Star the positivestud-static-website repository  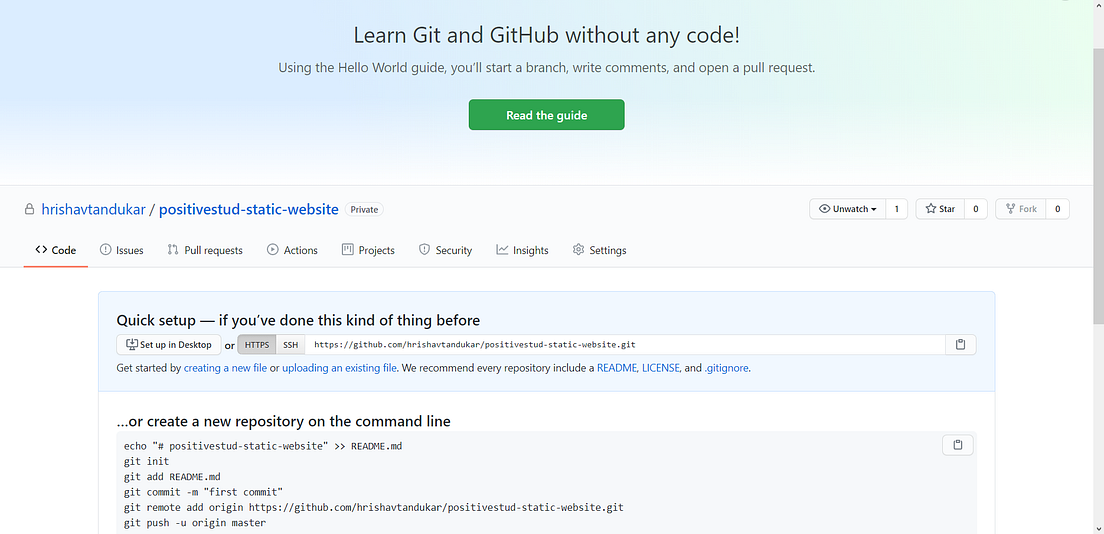point(940,209)
